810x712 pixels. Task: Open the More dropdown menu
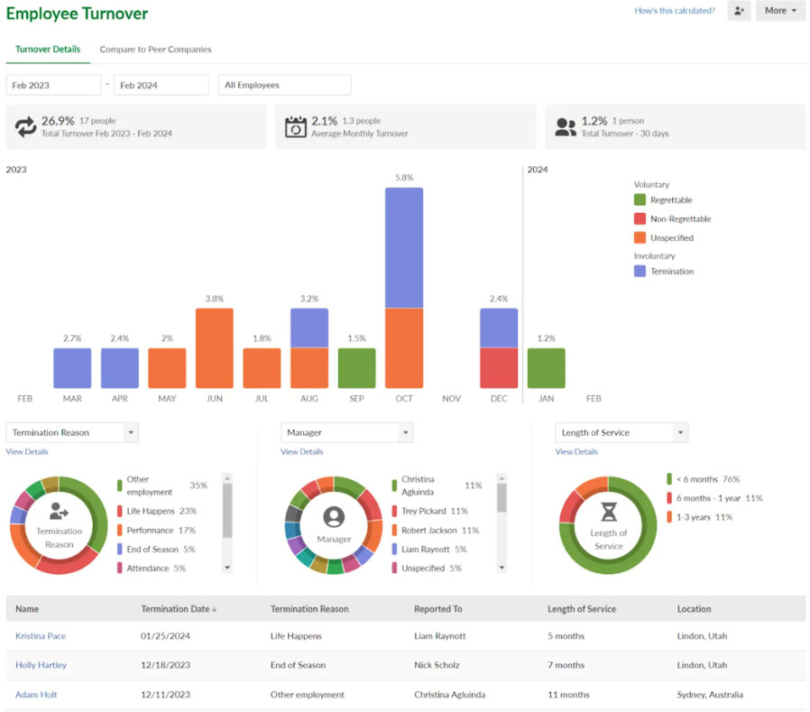pyautogui.click(x=781, y=10)
